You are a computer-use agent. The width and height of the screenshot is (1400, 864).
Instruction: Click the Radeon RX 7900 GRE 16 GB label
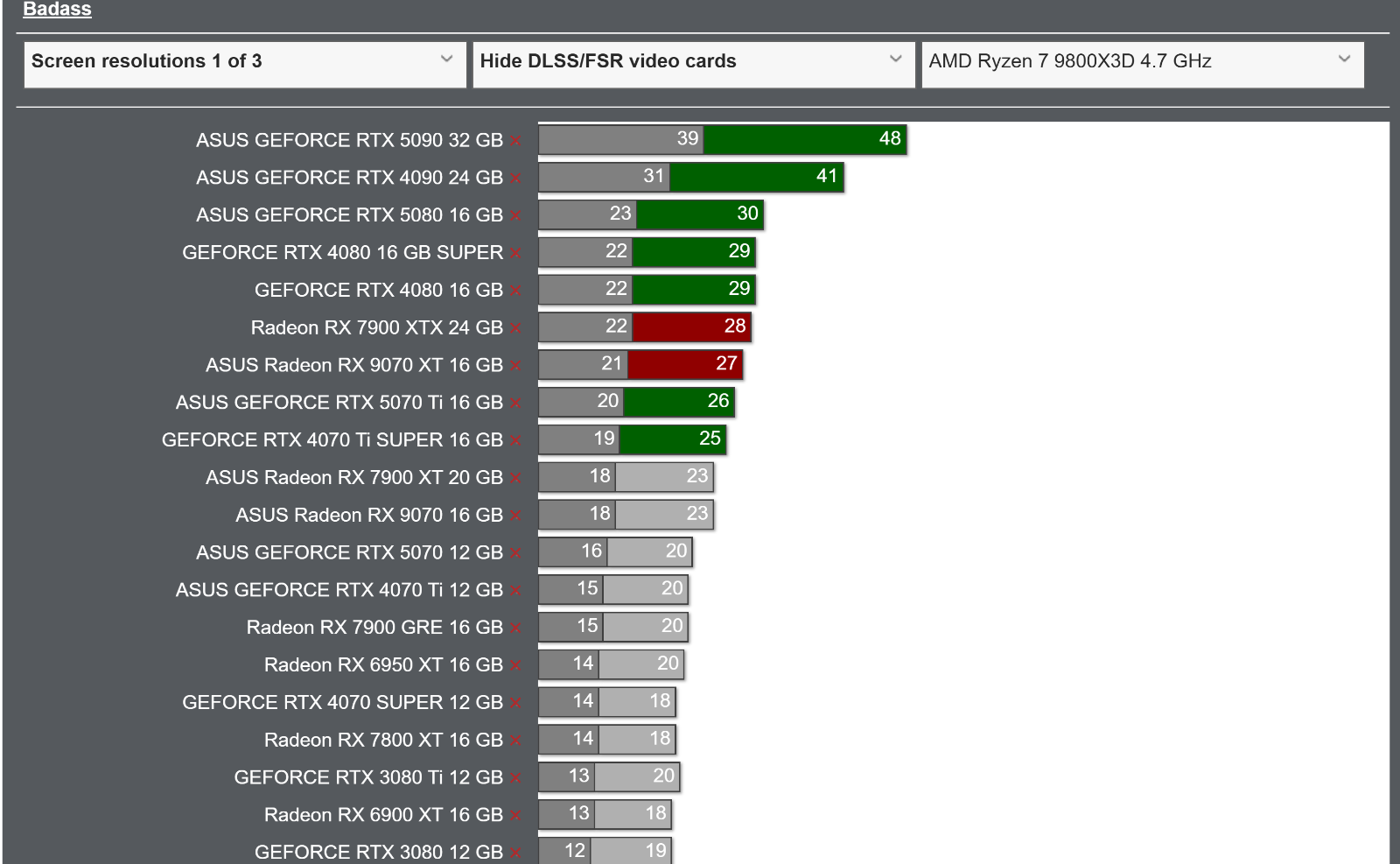pyautogui.click(x=374, y=628)
